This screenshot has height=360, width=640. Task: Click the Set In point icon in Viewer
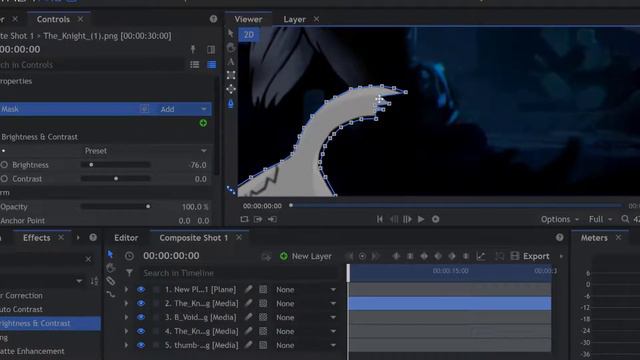click(x=258, y=219)
